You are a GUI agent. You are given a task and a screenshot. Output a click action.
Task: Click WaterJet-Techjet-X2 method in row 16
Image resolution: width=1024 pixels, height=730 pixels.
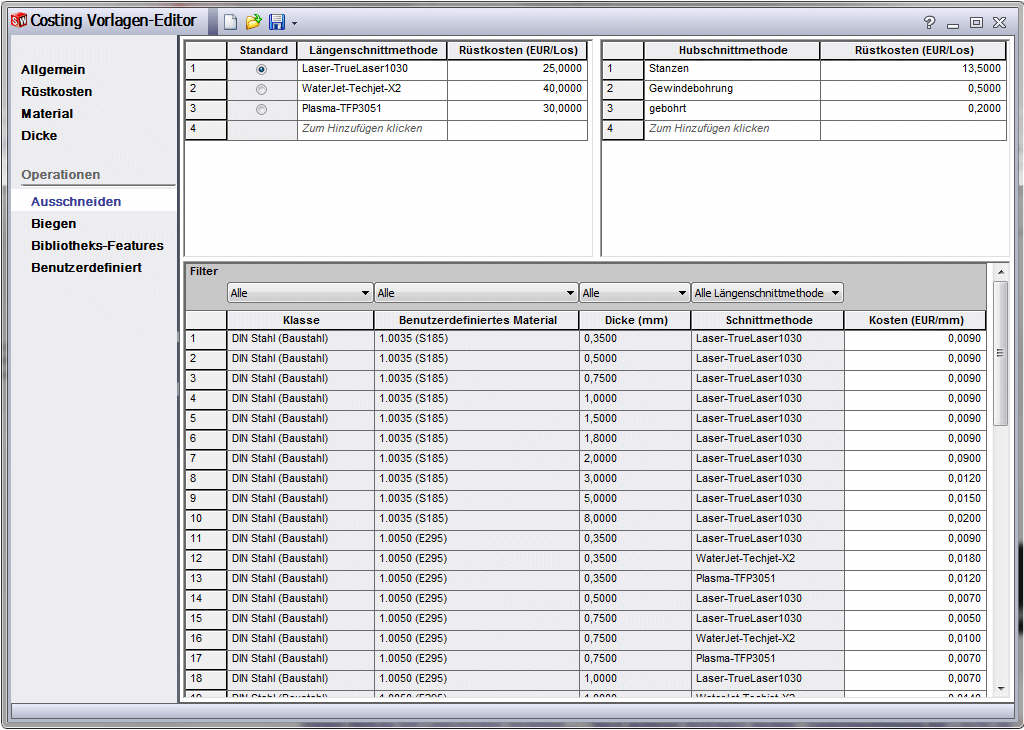point(768,639)
